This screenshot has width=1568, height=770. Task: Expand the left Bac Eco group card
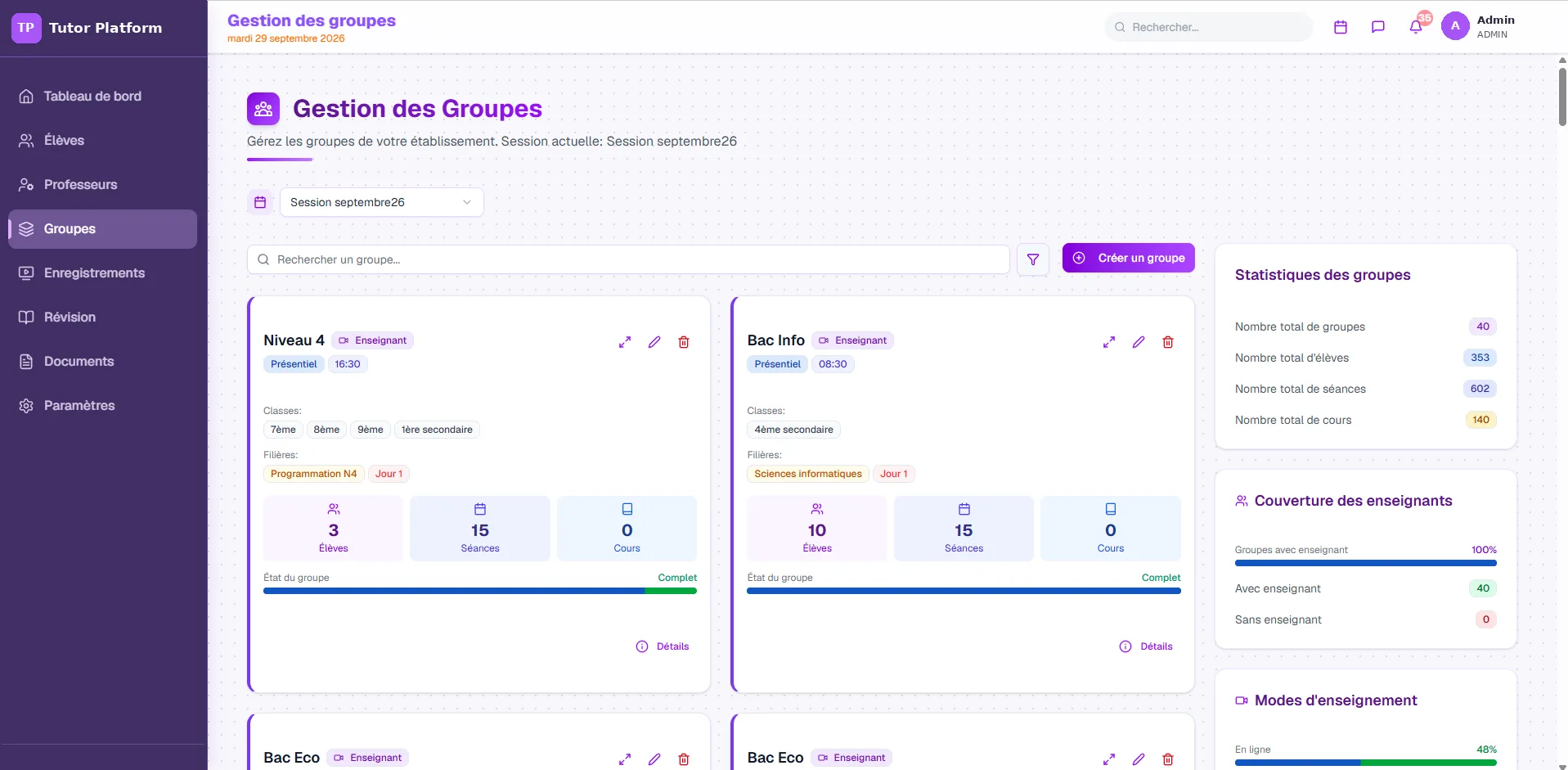625,759
